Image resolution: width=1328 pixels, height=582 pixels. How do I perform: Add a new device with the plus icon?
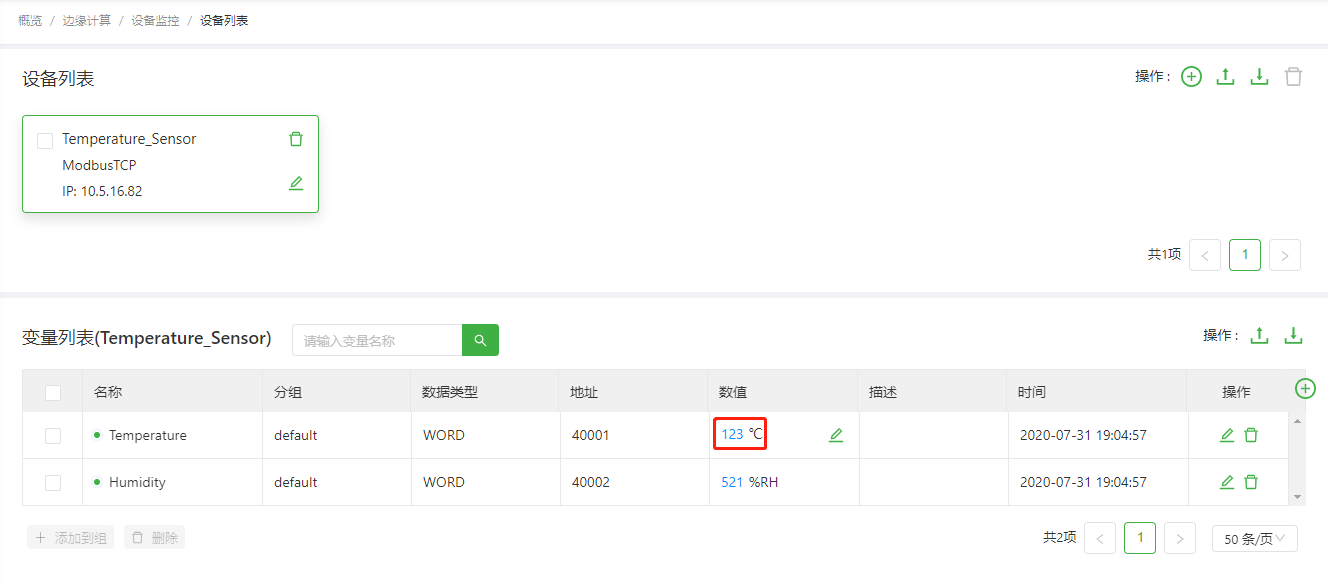(x=1191, y=77)
